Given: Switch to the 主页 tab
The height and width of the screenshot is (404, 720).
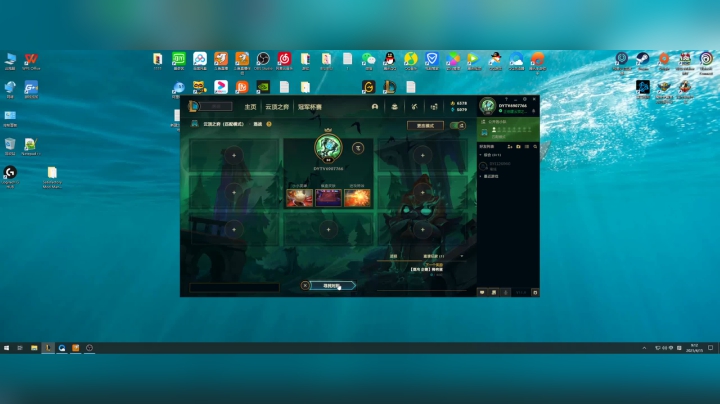Looking at the screenshot, I should click(x=250, y=107).
